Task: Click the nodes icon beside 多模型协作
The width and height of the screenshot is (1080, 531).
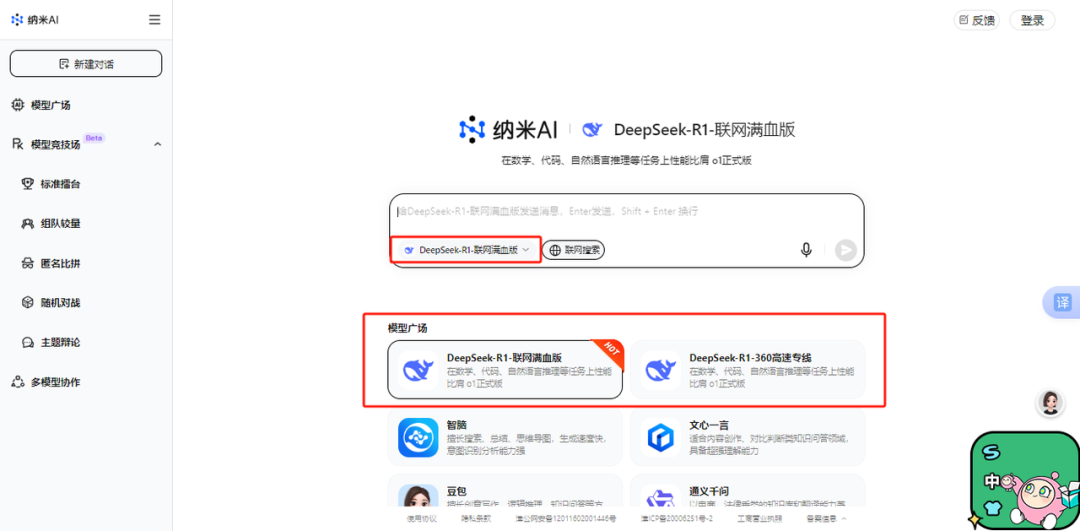Action: click(x=18, y=382)
